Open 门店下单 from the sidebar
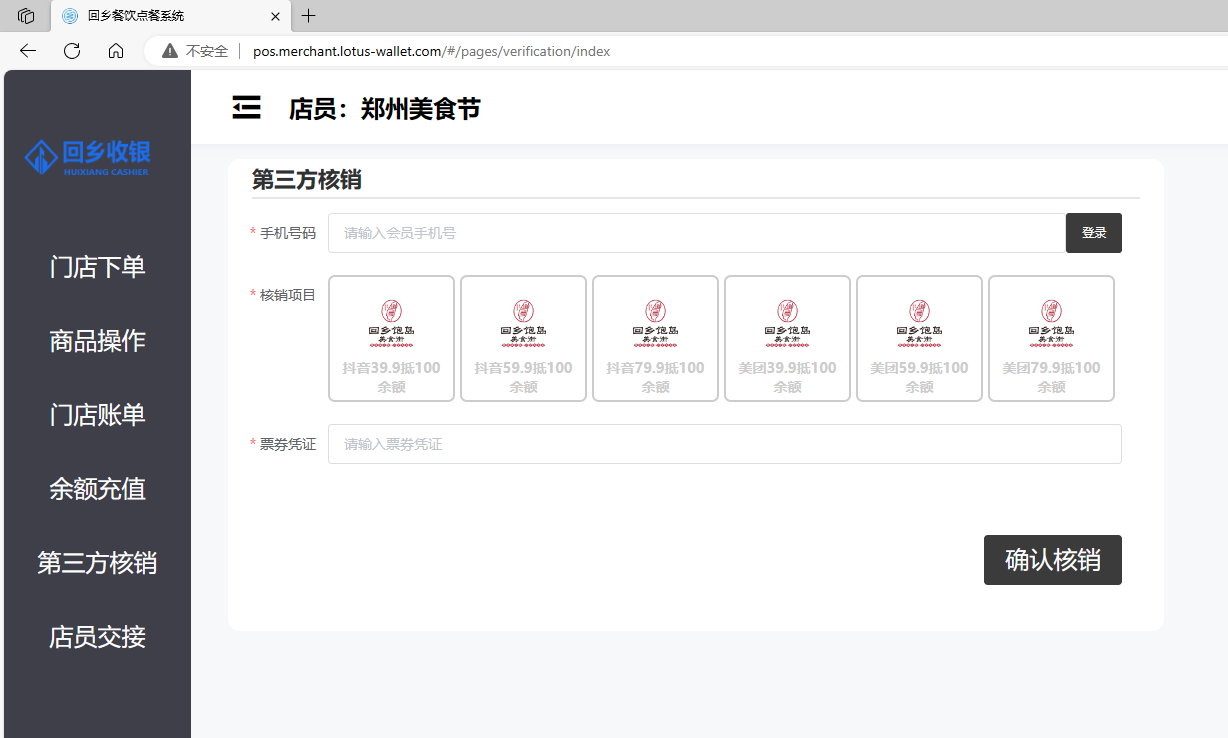 coord(96,267)
